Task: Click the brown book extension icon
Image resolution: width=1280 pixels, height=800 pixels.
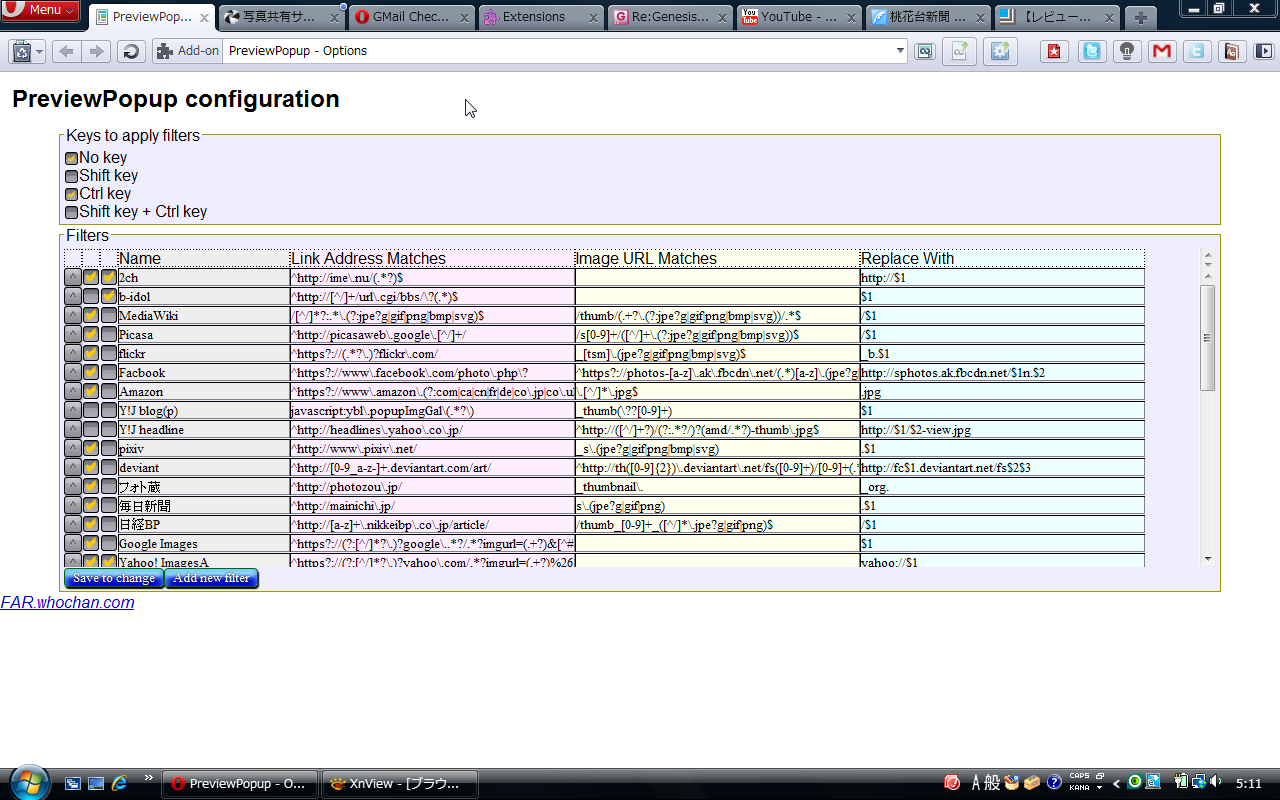Action: click(1231, 52)
